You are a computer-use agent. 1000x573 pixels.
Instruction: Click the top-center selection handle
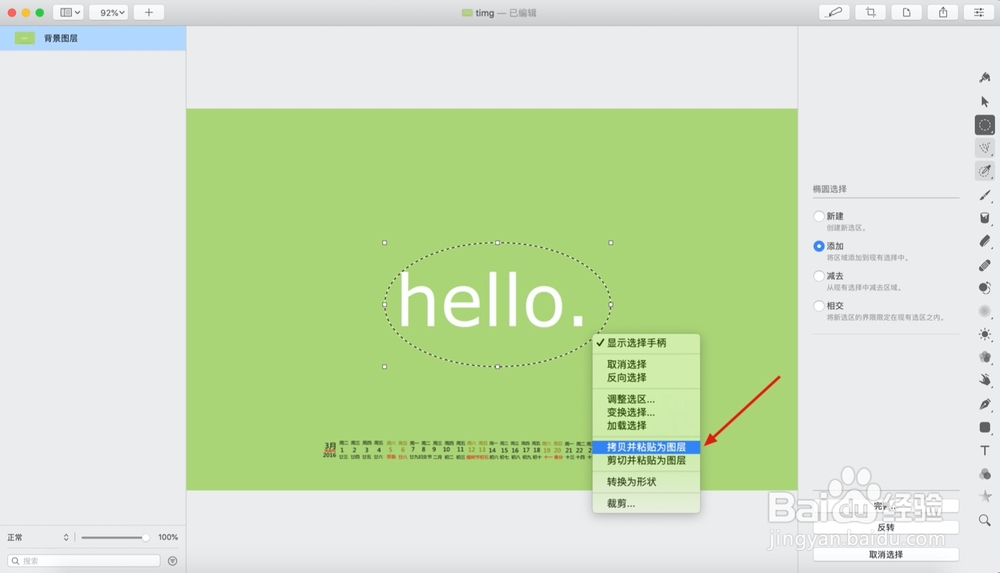(497, 242)
